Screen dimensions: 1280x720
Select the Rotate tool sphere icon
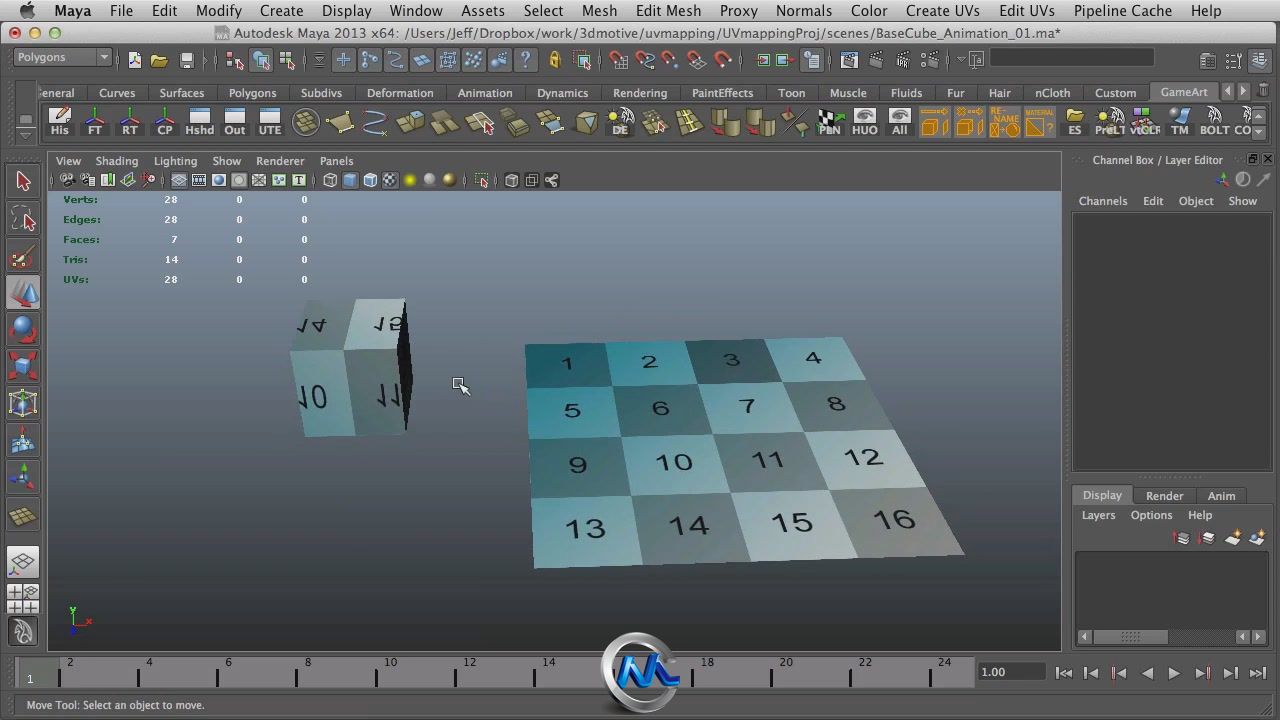pyautogui.click(x=23, y=330)
